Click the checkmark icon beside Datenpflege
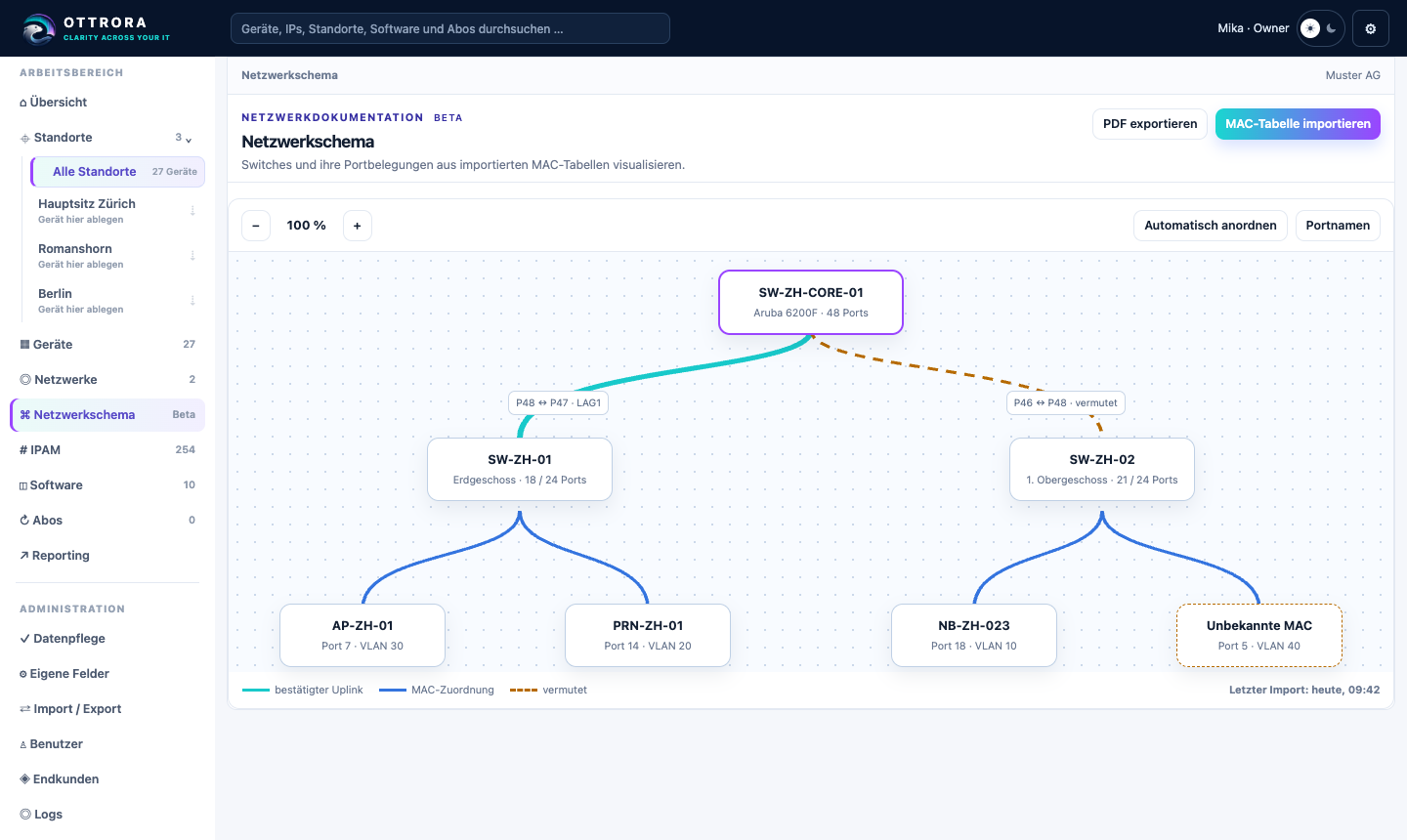This screenshot has height=840, width=1407. pyautogui.click(x=25, y=639)
